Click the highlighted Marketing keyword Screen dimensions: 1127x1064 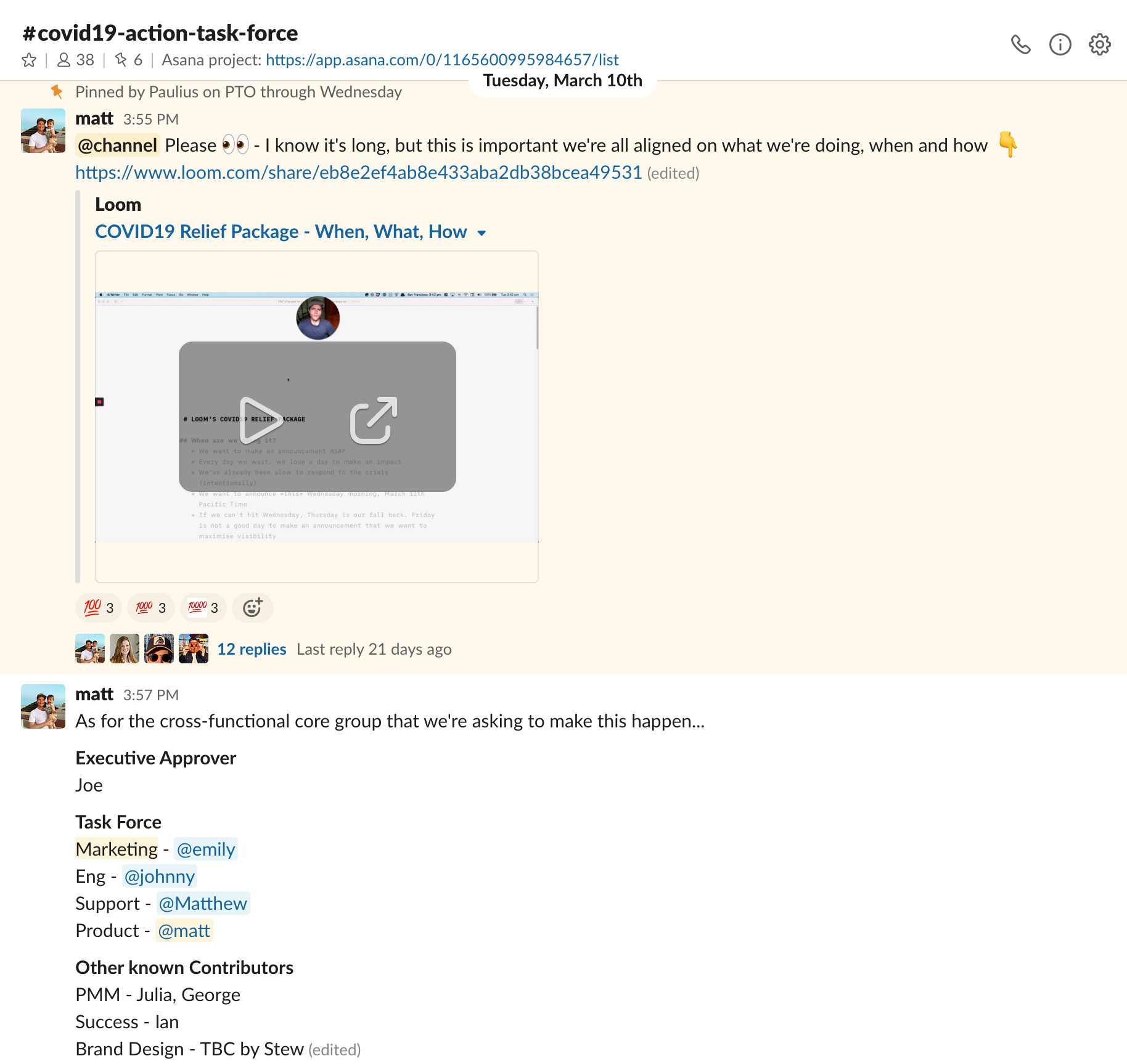(117, 849)
